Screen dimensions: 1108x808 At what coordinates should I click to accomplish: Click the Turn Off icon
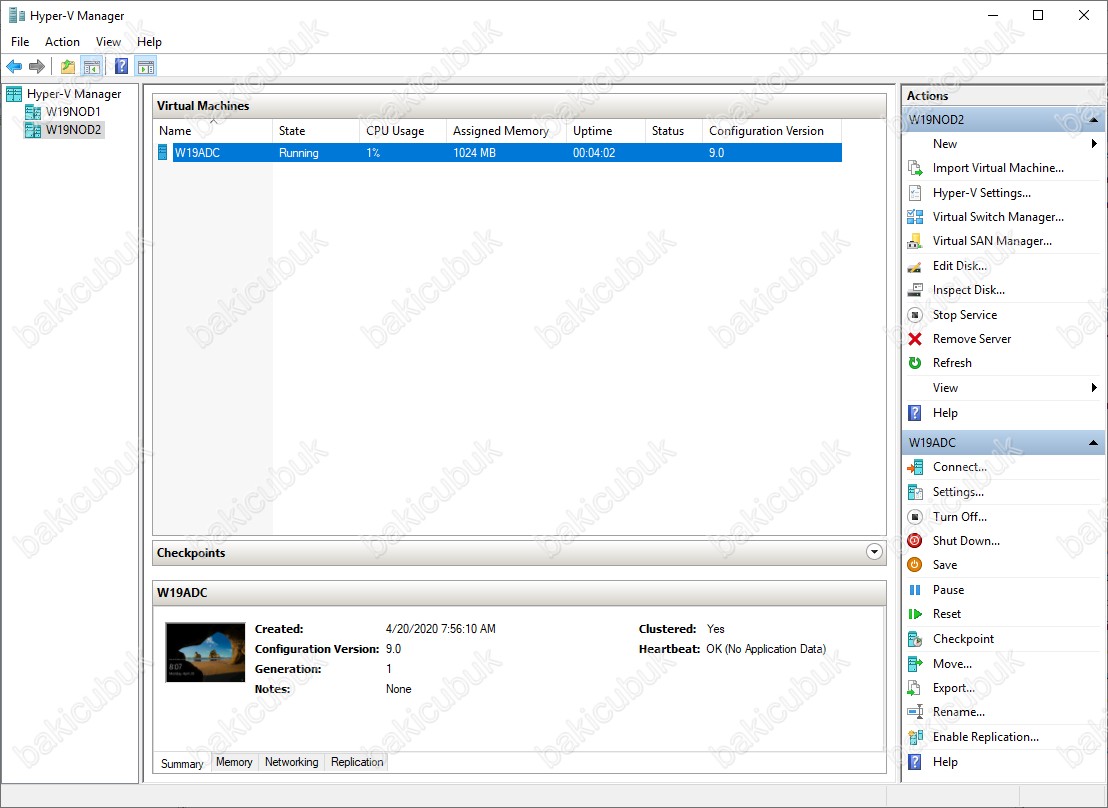(x=915, y=517)
